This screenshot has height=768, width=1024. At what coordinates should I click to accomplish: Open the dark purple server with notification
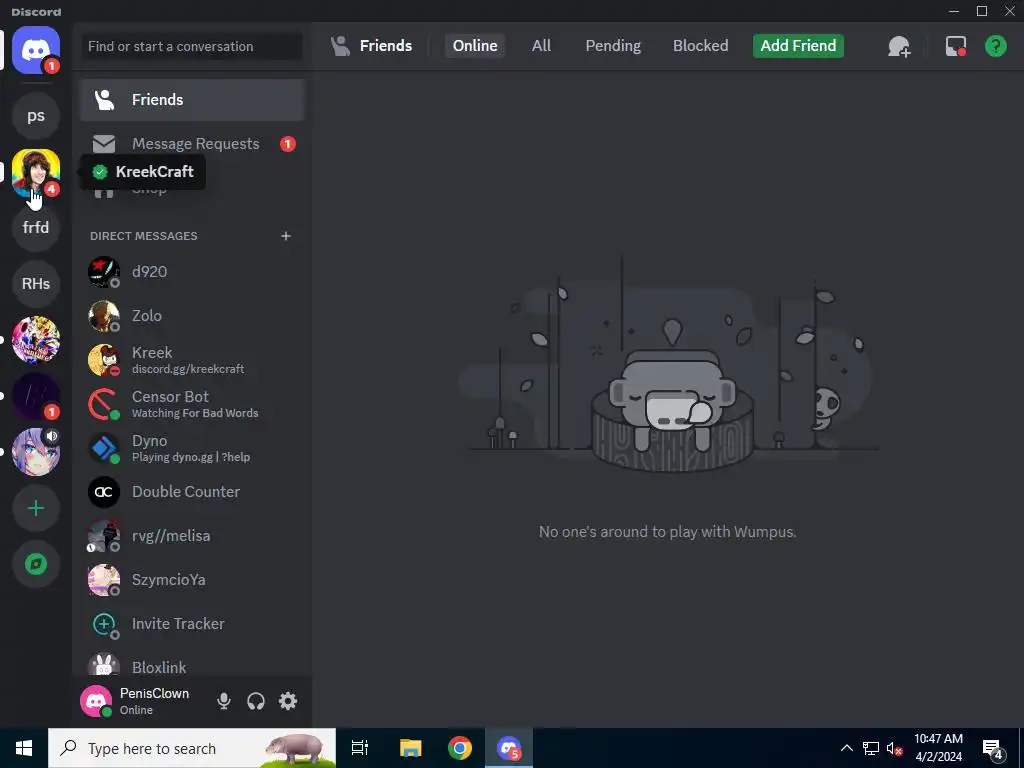(36, 396)
